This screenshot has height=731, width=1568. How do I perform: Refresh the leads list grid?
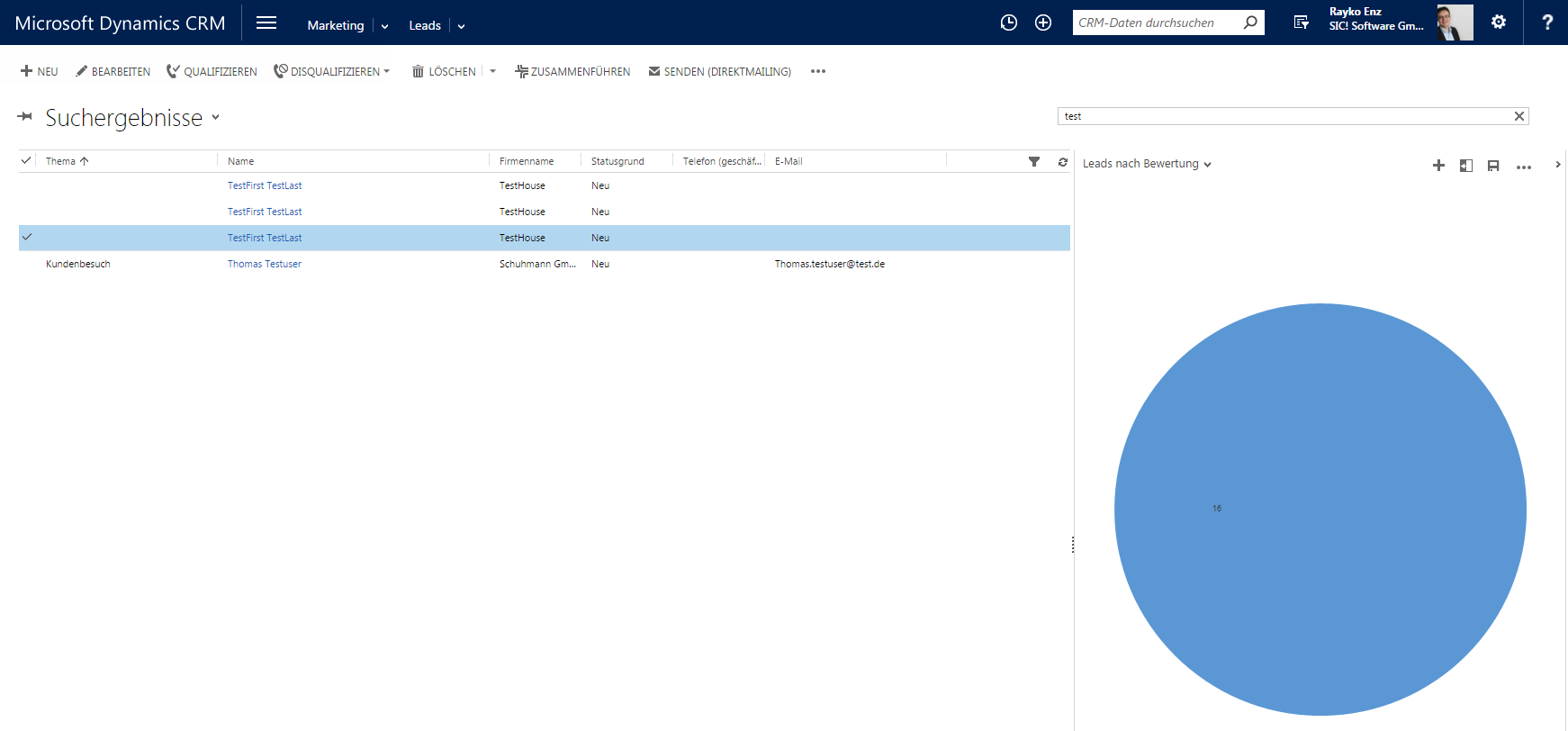click(x=1062, y=161)
